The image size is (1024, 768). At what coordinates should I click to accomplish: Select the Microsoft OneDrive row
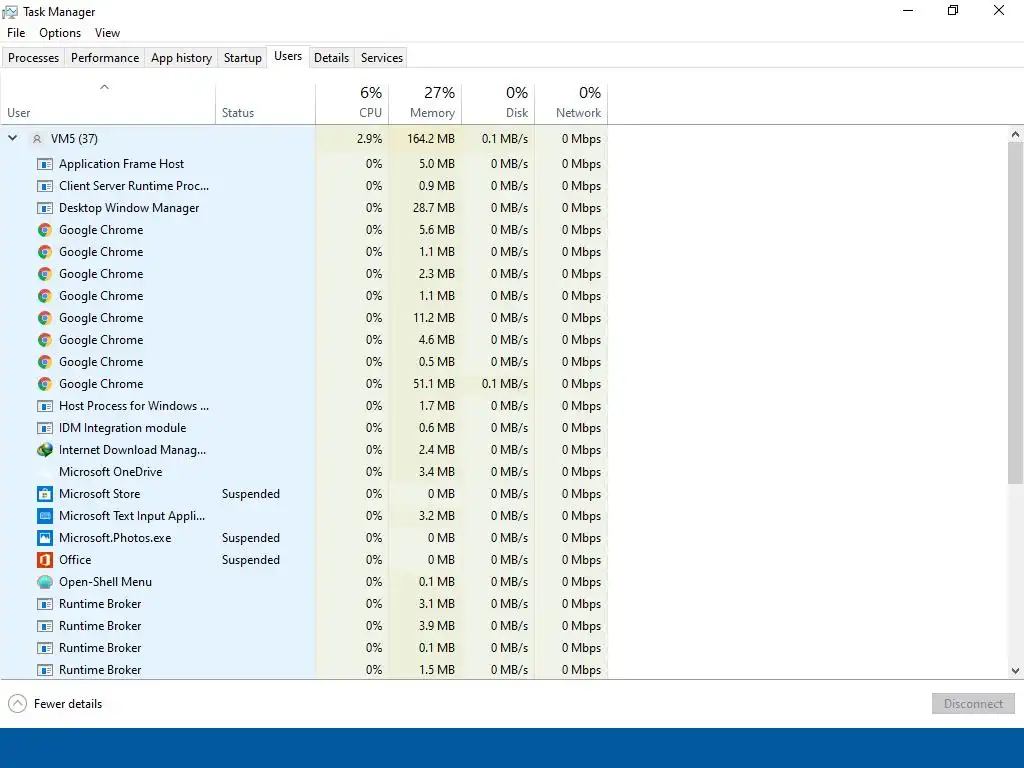tap(304, 472)
